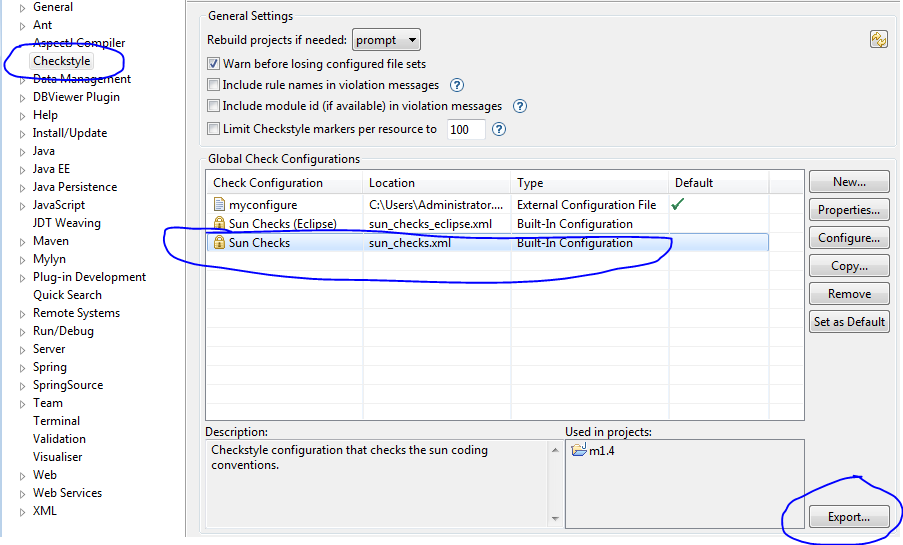The height and width of the screenshot is (545, 903).
Task: Click the m1.4 project entry
Action: point(593,450)
